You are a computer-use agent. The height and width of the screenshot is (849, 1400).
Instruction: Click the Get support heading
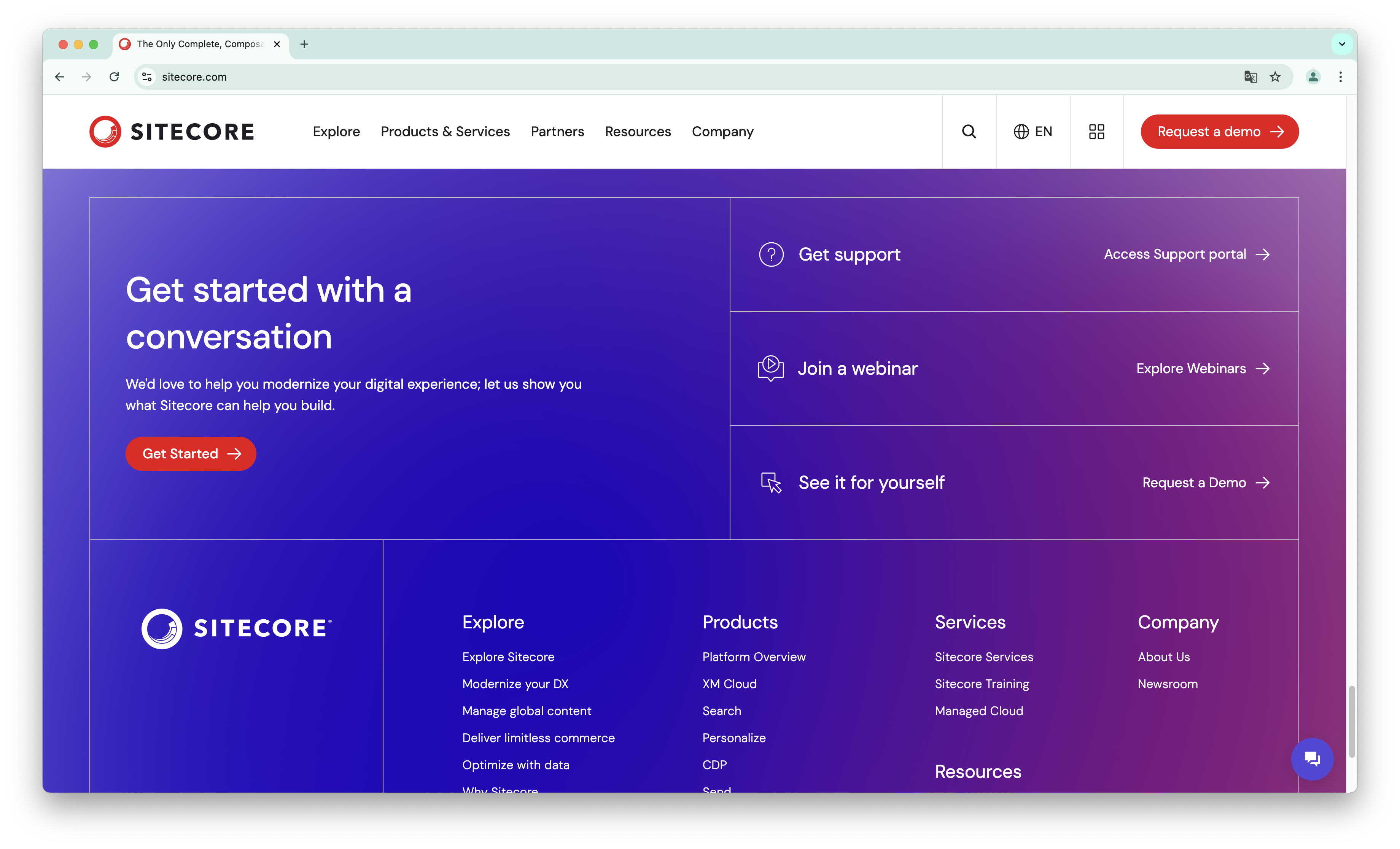[849, 254]
